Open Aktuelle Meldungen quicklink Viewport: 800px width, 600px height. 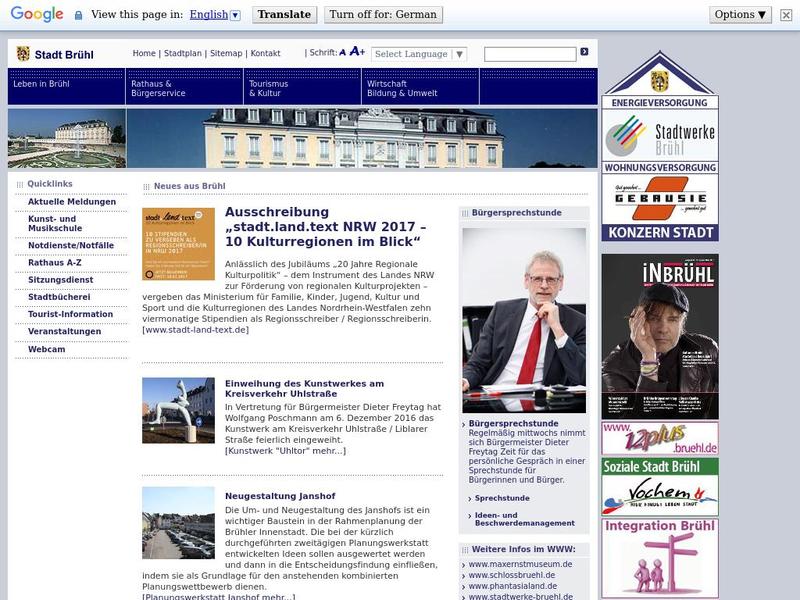72,202
